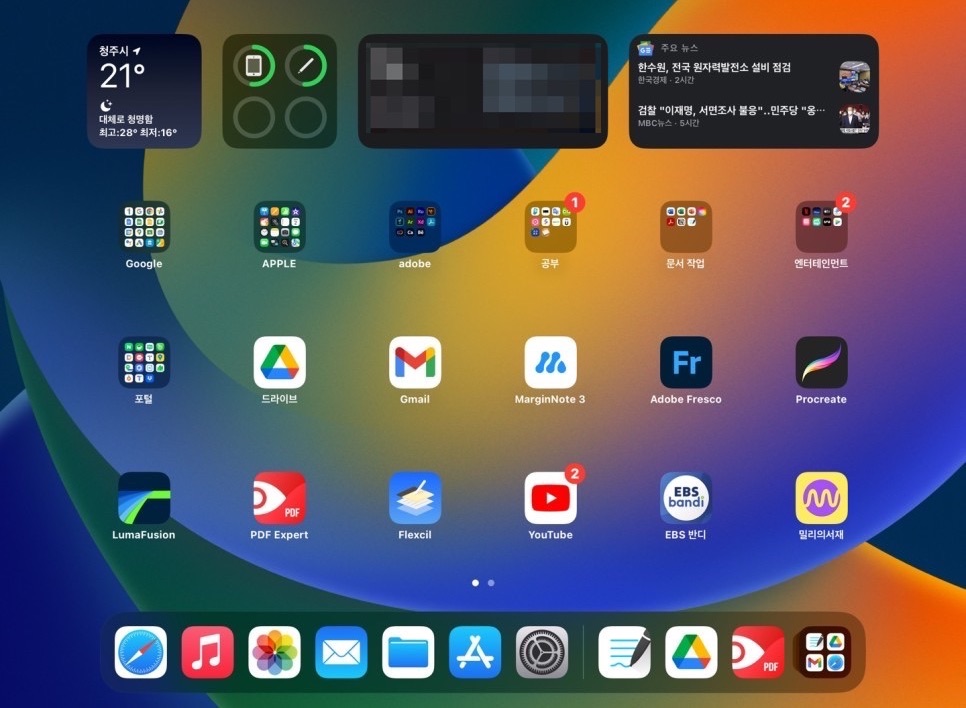Image resolution: width=966 pixels, height=708 pixels.
Task: Open Files app from the dock
Action: tap(408, 652)
